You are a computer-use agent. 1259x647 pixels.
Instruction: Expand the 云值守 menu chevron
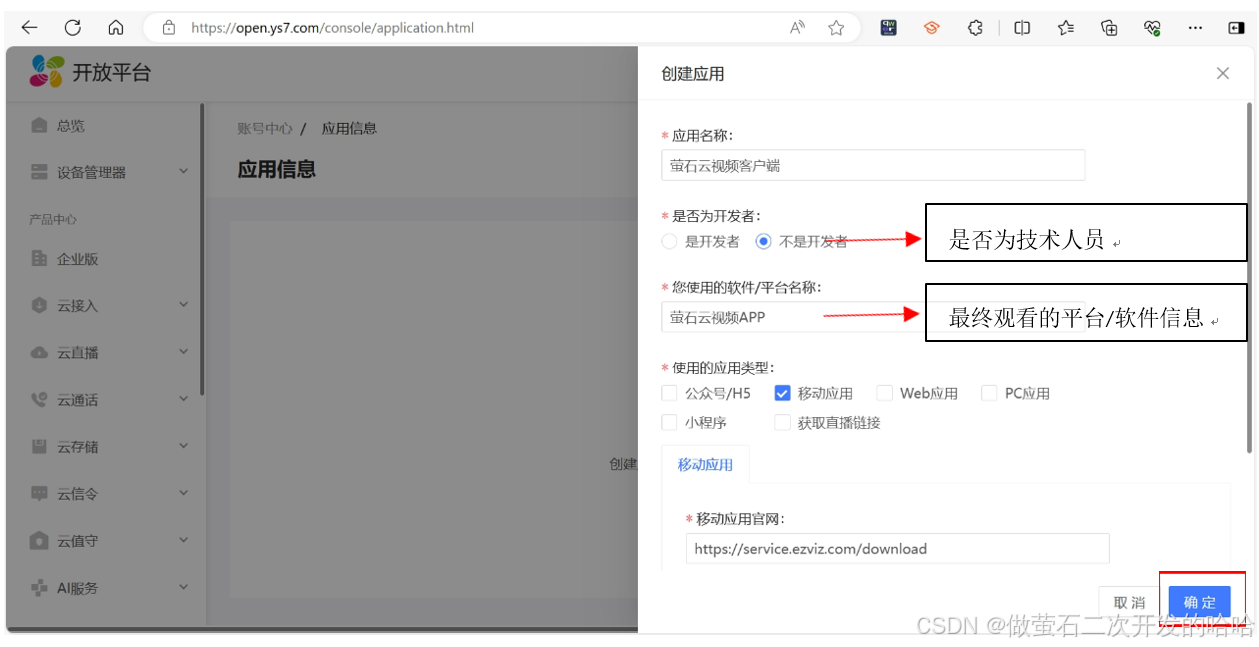183,540
